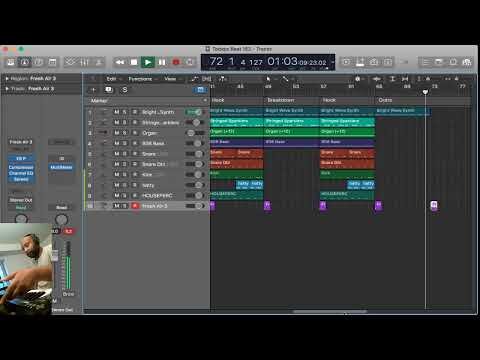
Task: Toggle the Inspector button in control bar
Action: 25,62
